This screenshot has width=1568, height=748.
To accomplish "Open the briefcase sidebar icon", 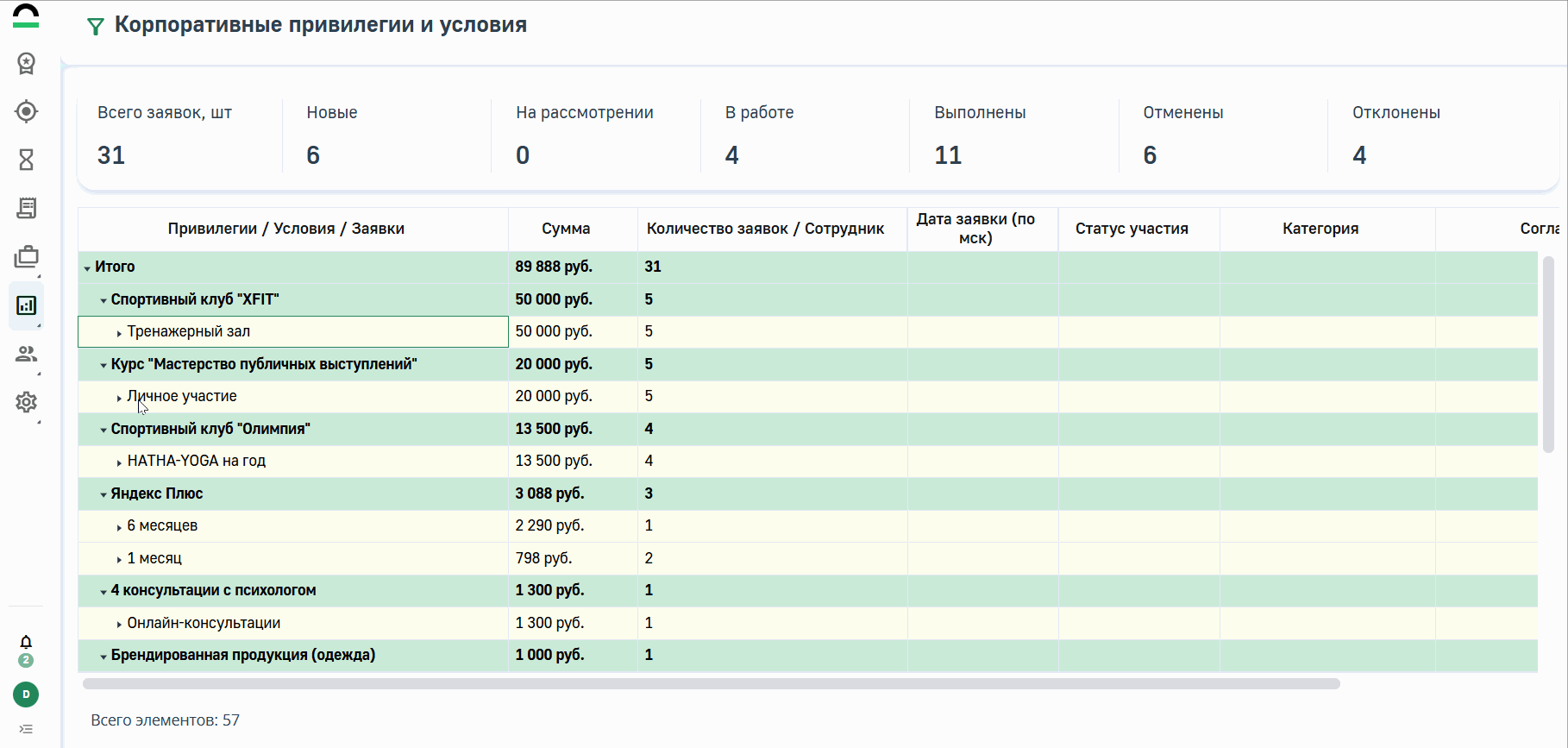I will (x=27, y=257).
